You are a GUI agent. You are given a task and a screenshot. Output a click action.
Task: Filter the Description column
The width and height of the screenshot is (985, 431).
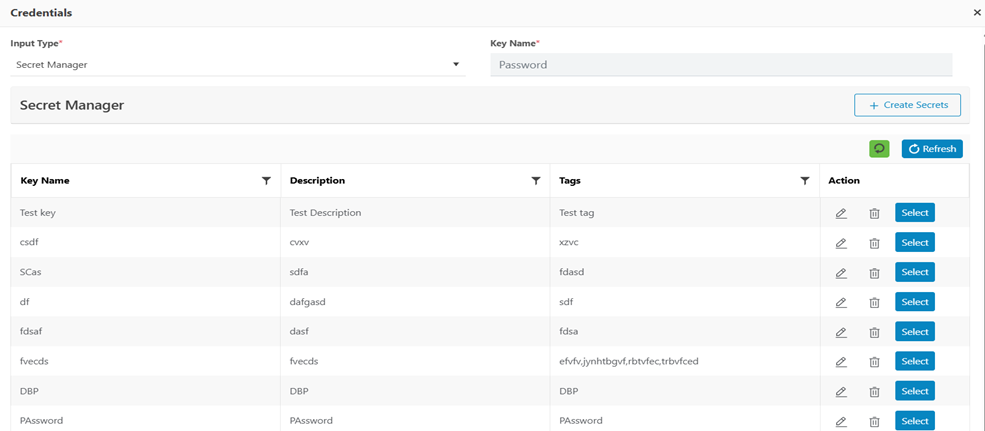pos(536,181)
